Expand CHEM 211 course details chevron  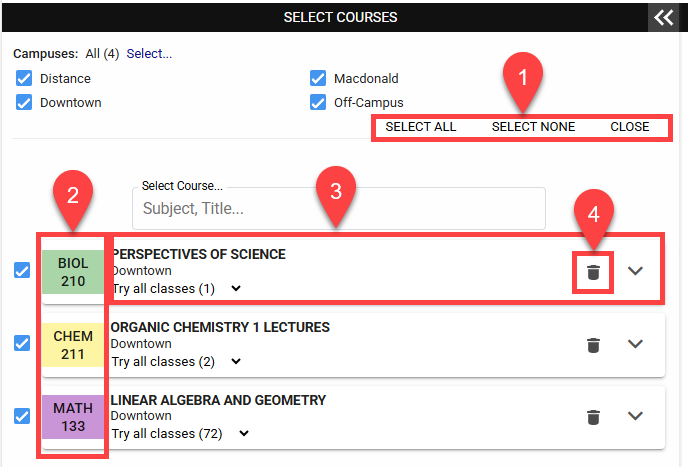click(x=635, y=344)
